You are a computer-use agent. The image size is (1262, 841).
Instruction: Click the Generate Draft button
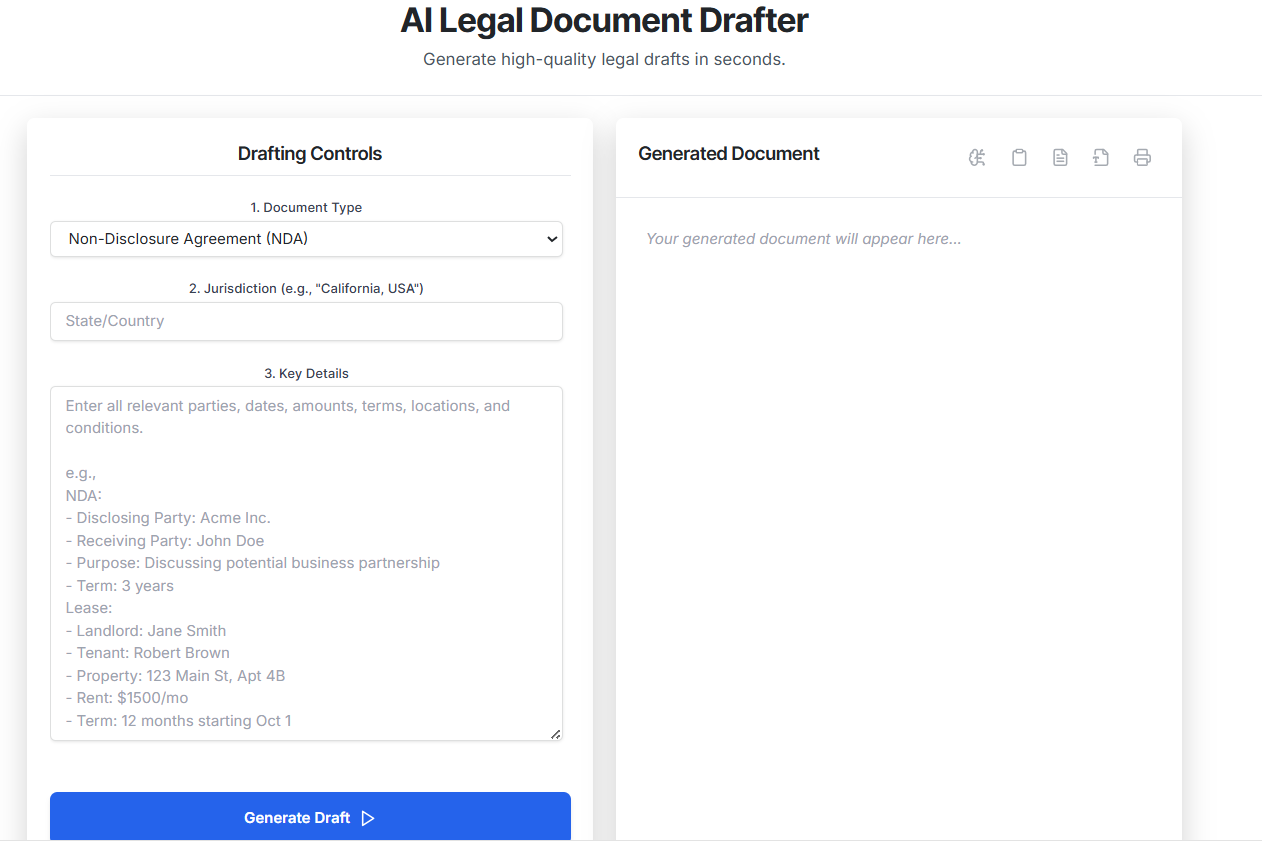[310, 817]
